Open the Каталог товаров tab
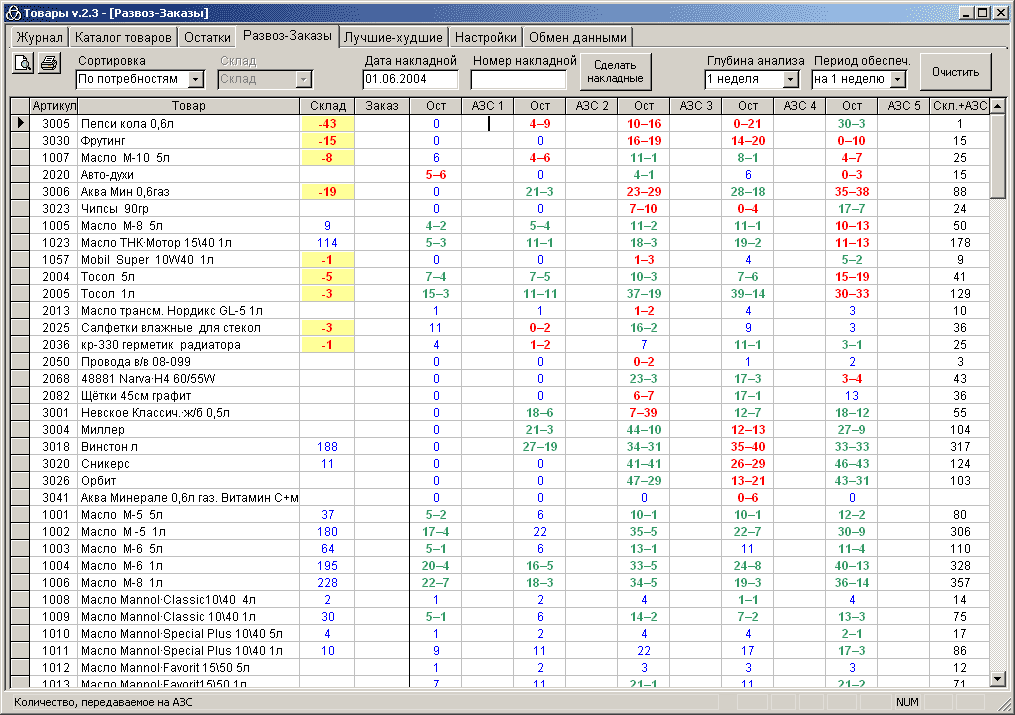 [123, 38]
